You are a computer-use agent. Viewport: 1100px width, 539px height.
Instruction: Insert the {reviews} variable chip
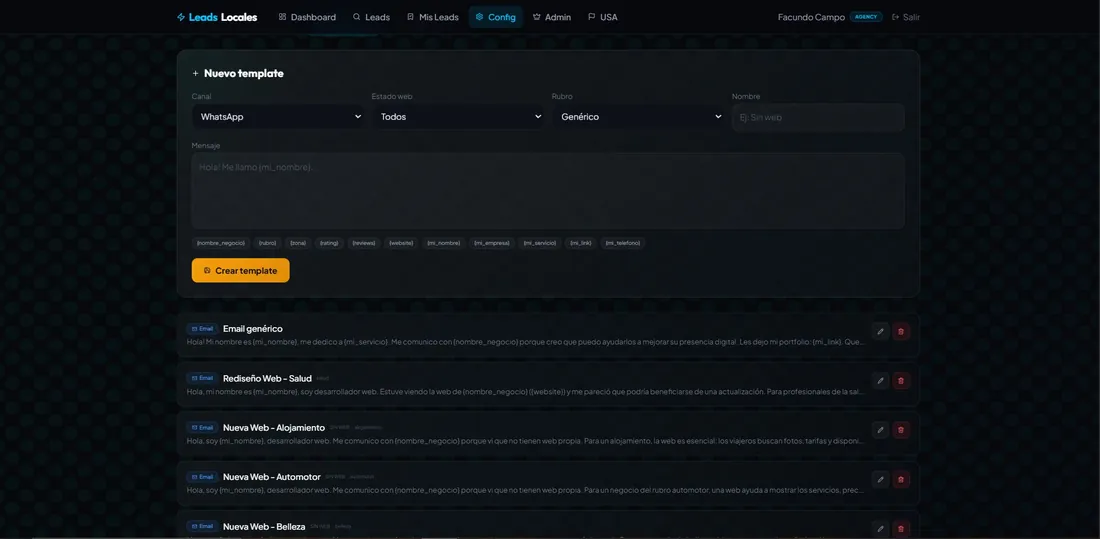coord(363,243)
